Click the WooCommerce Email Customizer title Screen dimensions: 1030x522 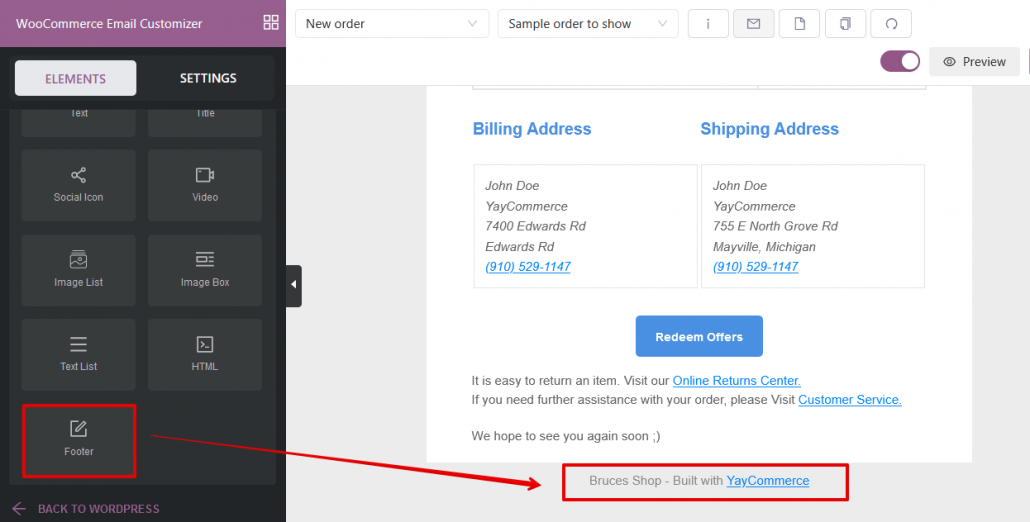pos(109,24)
